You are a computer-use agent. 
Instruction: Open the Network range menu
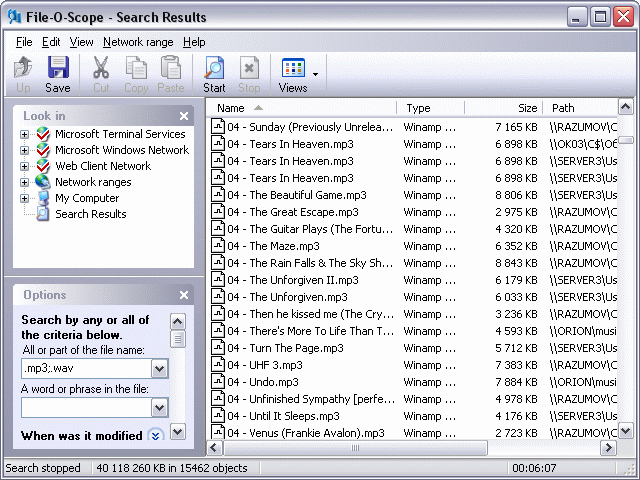tap(138, 42)
